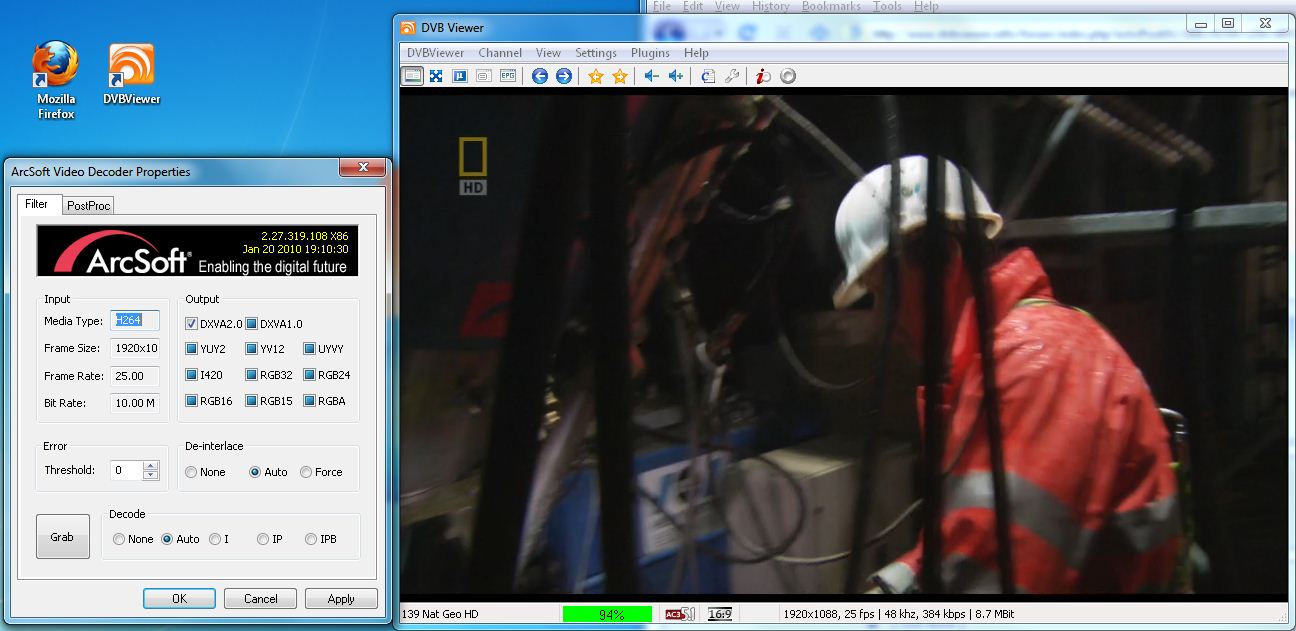
Task: Enable the YUY2 output checkbox
Action: click(x=192, y=349)
